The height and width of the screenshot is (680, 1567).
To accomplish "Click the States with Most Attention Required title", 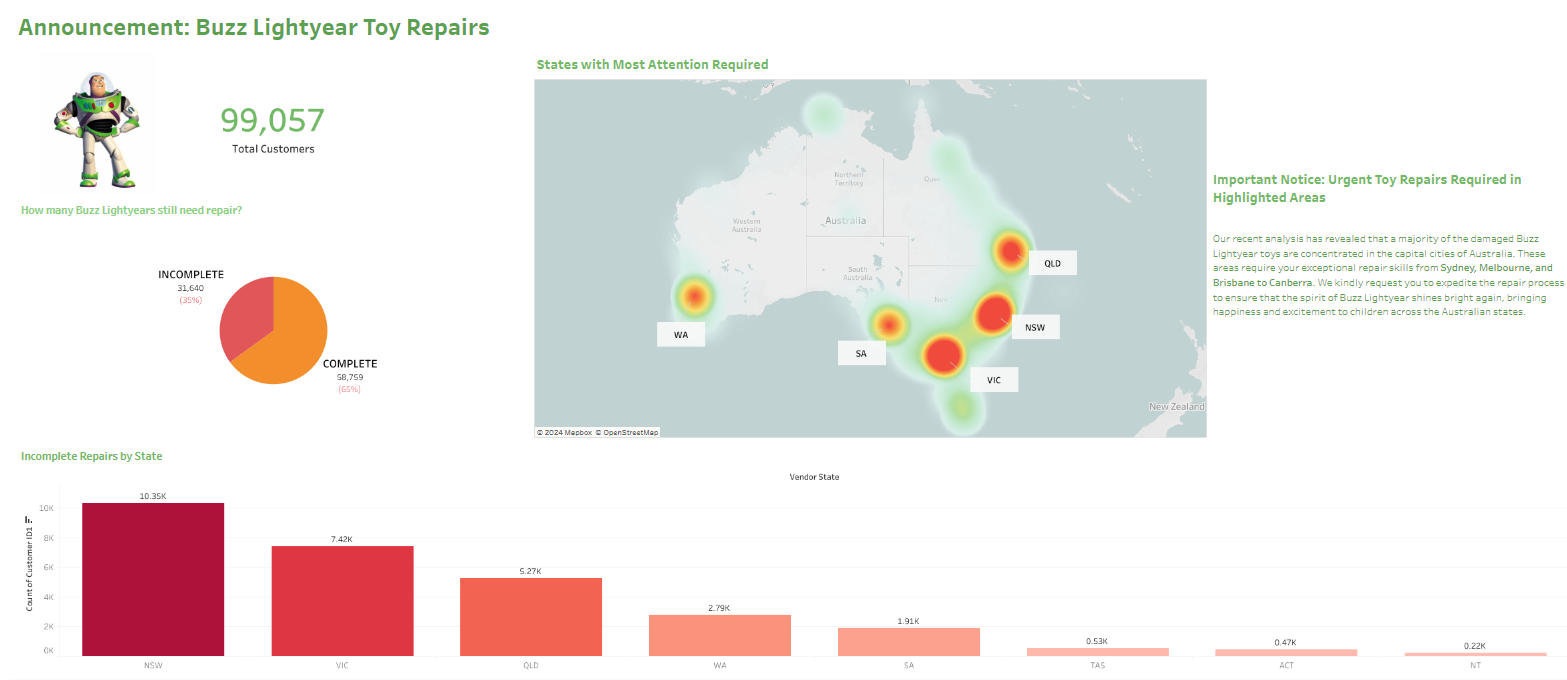I will [653, 64].
